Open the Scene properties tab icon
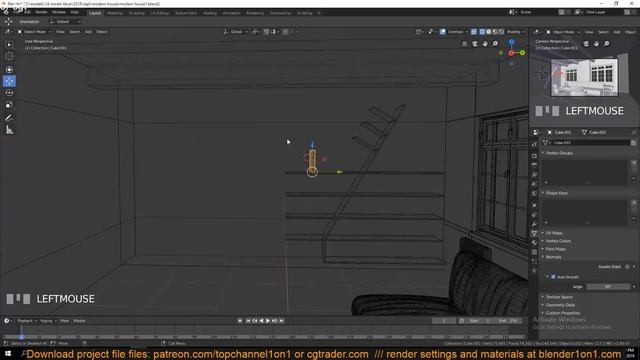Image resolution: width=640 pixels, height=360 pixels. click(x=534, y=184)
